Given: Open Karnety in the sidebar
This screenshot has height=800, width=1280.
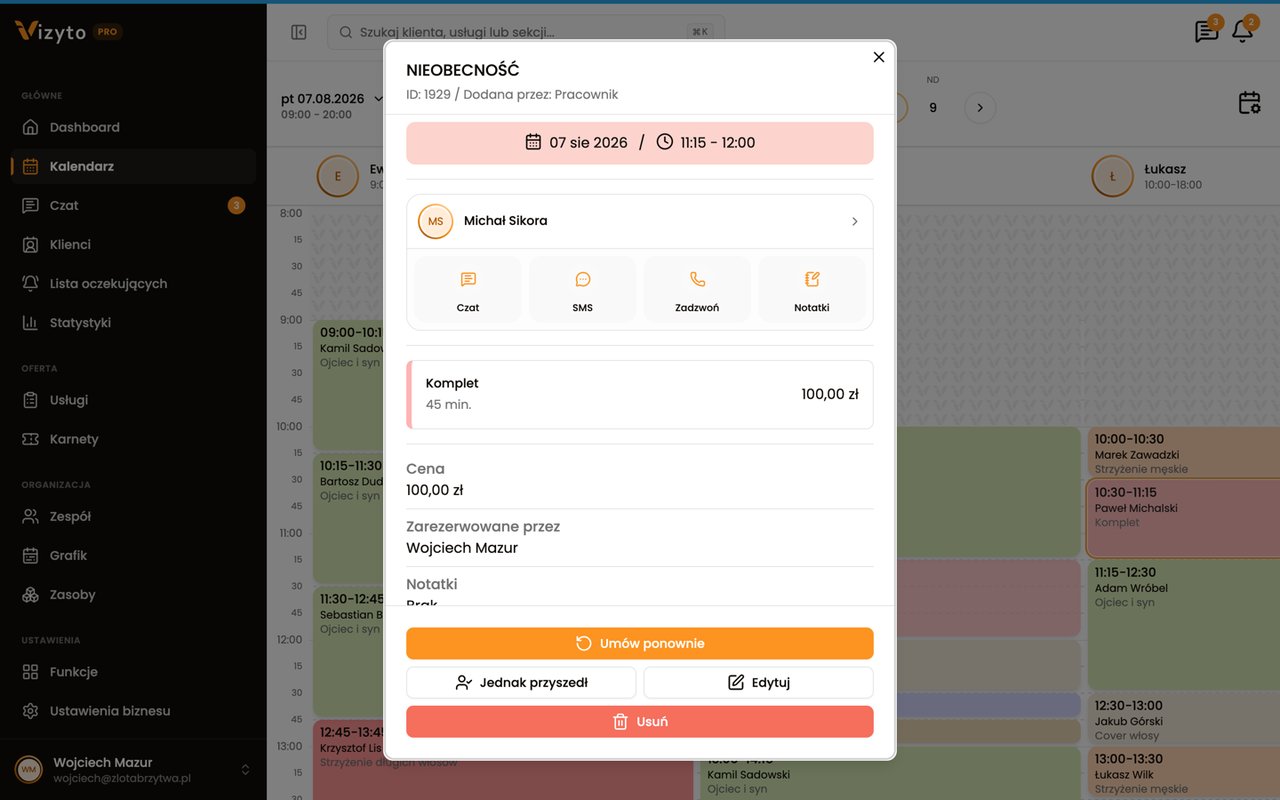Looking at the screenshot, I should click(133, 439).
